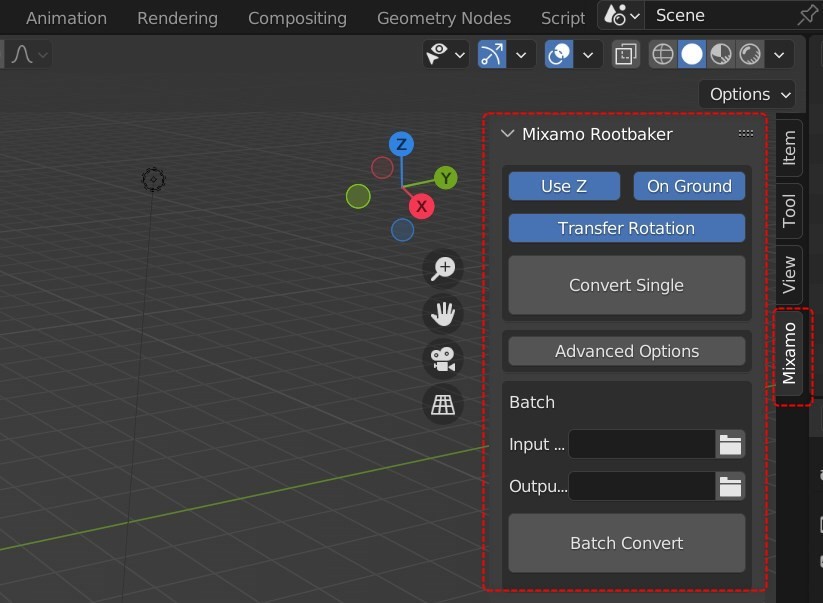Select the light object in the viewport
823x603 pixels.
click(x=153, y=179)
